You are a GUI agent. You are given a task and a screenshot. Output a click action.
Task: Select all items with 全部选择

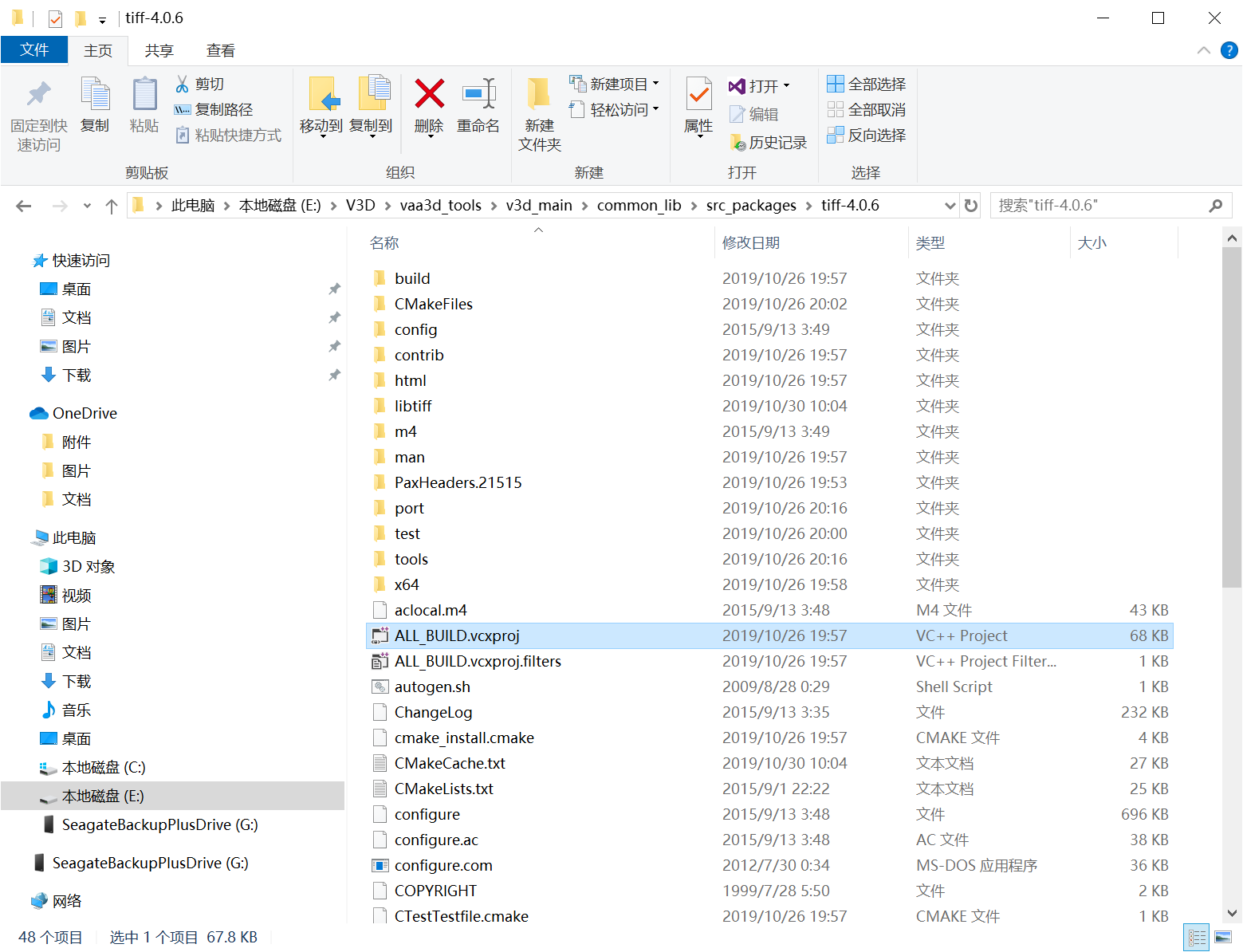pyautogui.click(x=867, y=84)
